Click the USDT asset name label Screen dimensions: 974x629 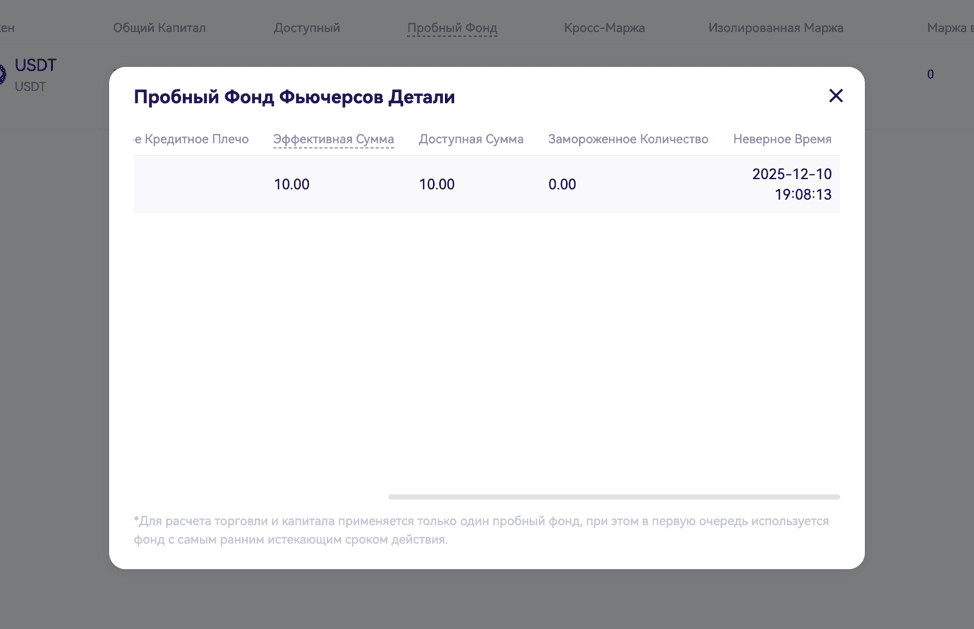tap(35, 66)
